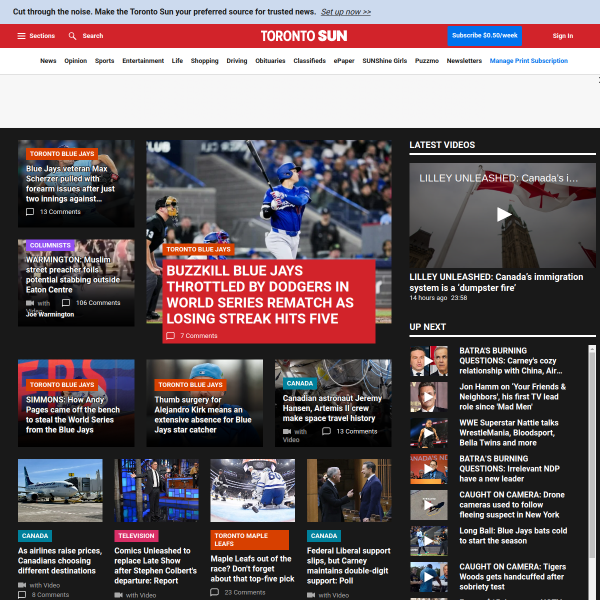Click the Search magnifier icon
Screen dimensions: 600x600
pyautogui.click(x=72, y=36)
